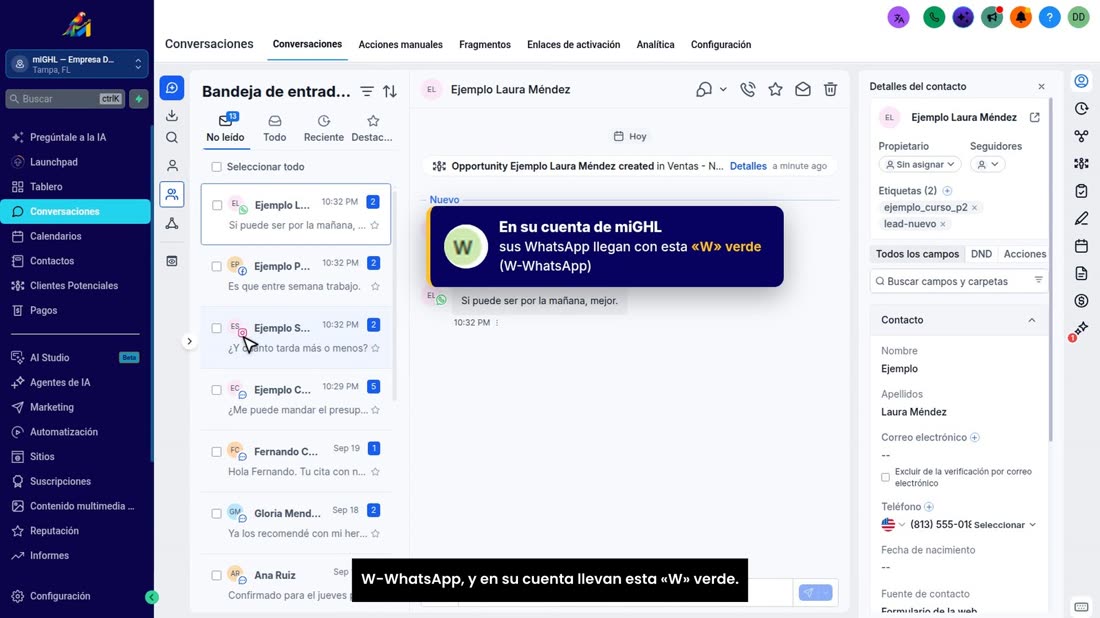
Task: Open the dropdown arrow beside assign-conversation icon
Action: click(x=723, y=90)
